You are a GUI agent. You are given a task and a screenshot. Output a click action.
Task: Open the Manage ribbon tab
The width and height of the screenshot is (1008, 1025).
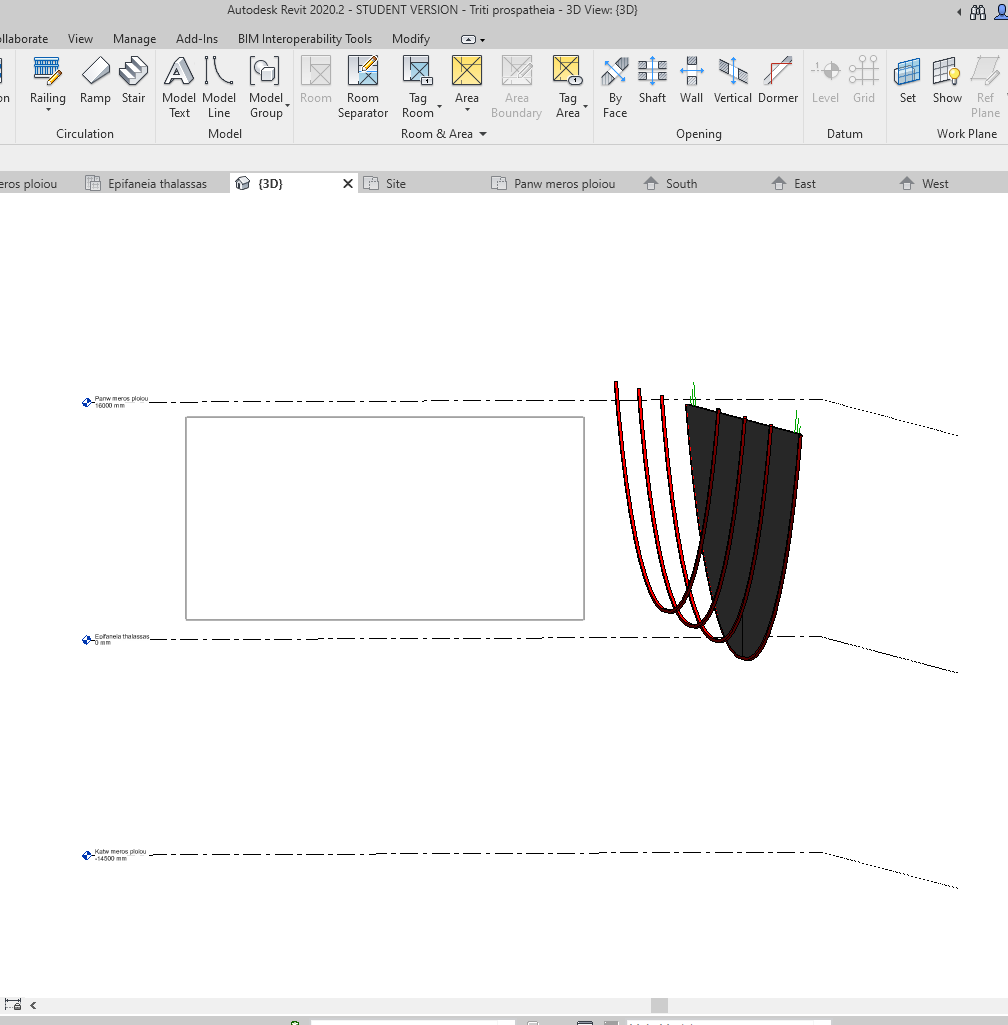(x=134, y=39)
